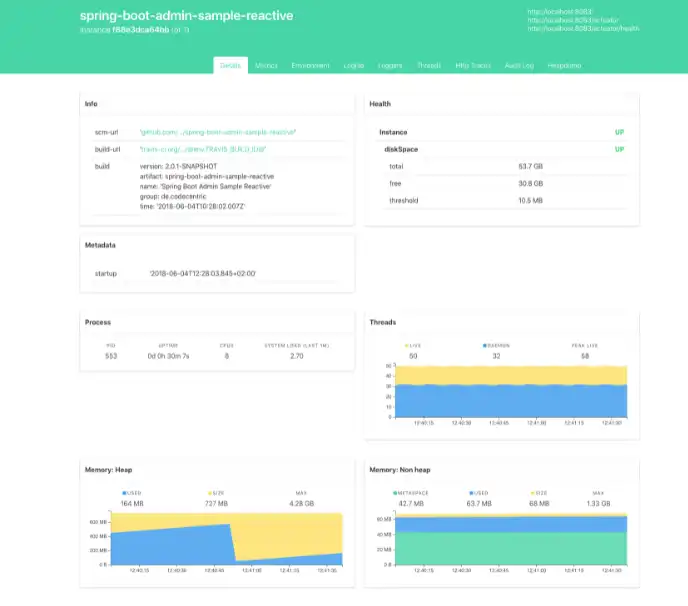The image size is (688, 606).
Task: Click the heap SIZE yellow legend marker
Action: point(210,493)
